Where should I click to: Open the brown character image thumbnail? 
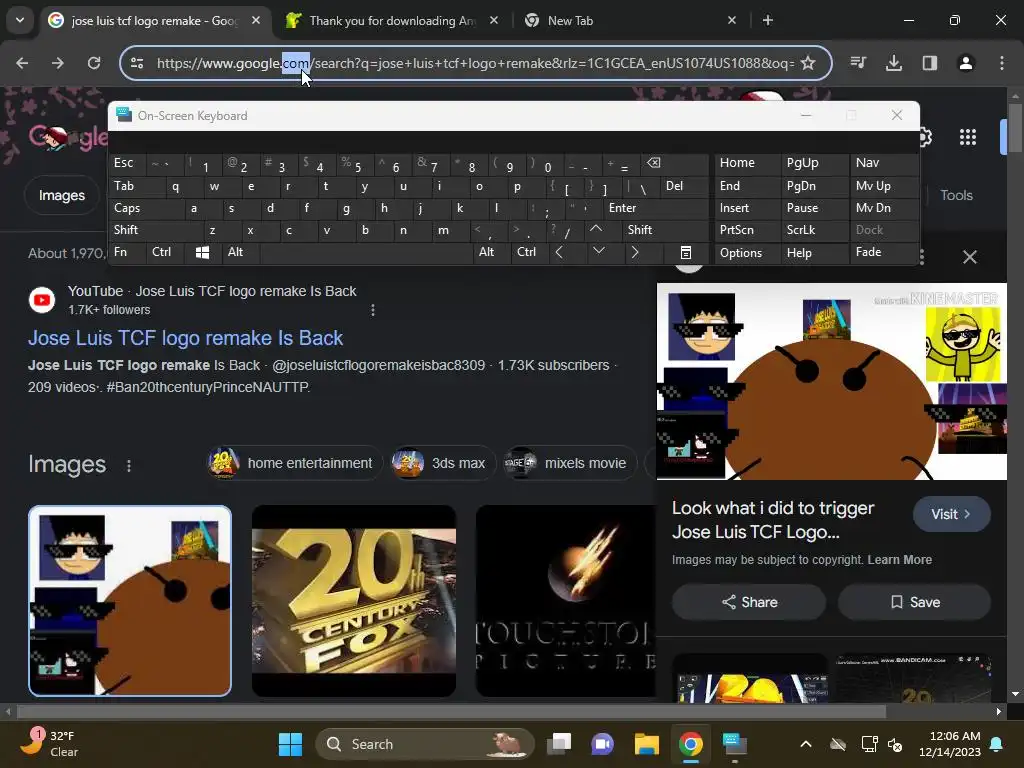tap(130, 601)
